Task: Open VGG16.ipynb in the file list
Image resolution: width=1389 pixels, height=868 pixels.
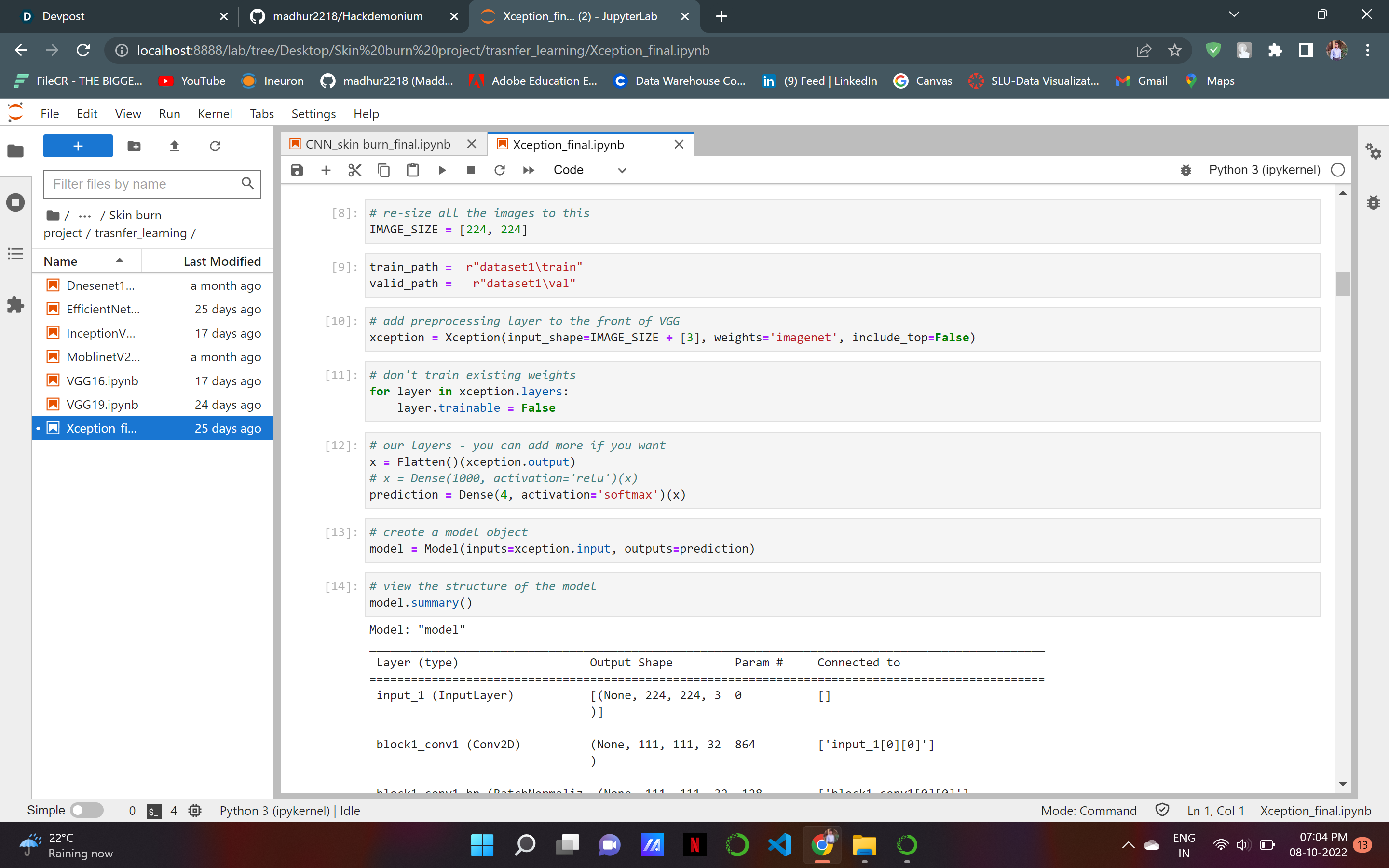Action: [102, 380]
